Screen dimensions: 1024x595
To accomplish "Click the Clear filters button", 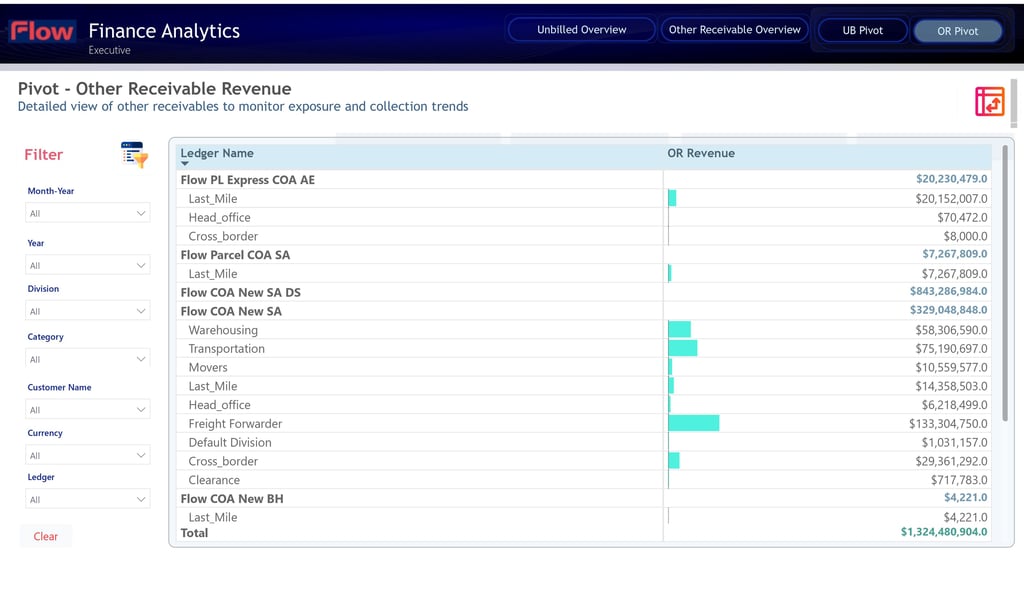I will pos(46,536).
